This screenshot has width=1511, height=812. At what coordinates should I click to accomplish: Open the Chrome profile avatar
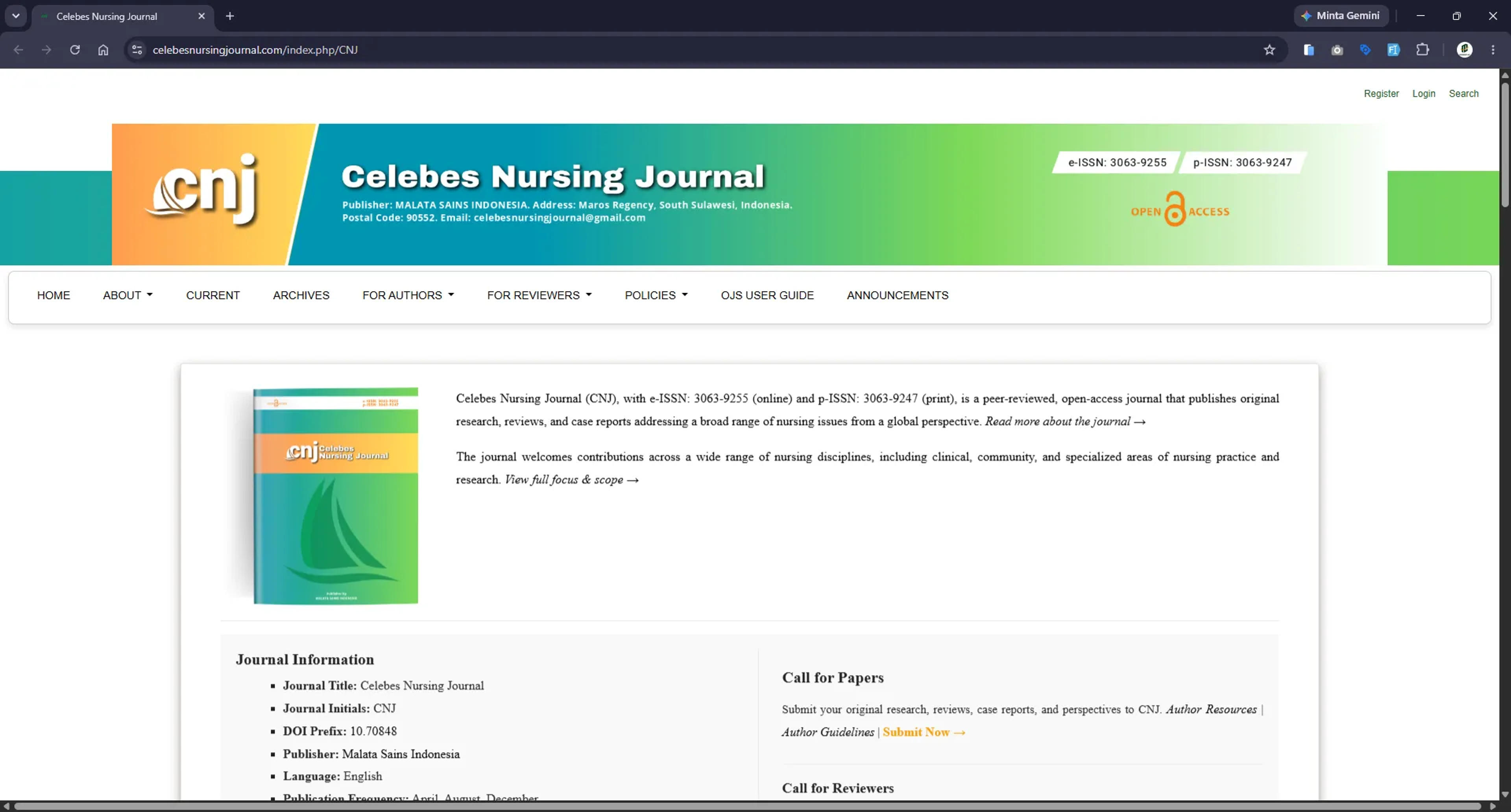(x=1465, y=50)
